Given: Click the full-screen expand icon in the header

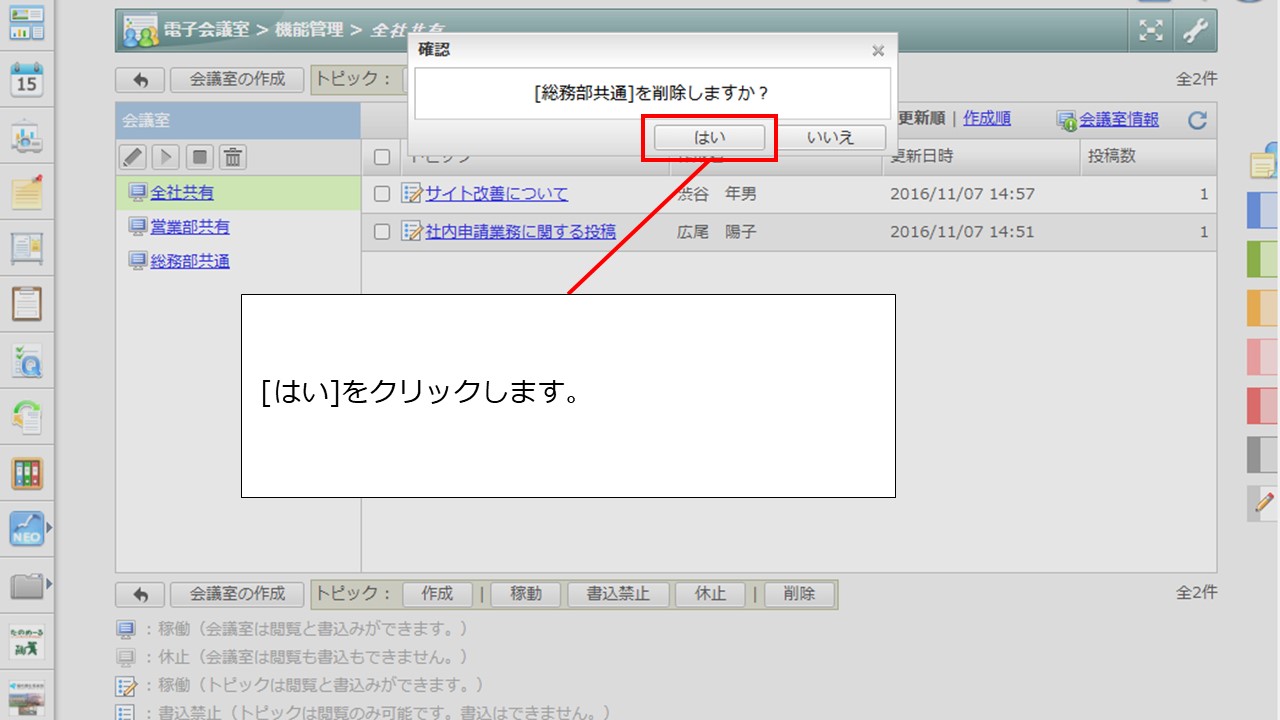Looking at the screenshot, I should [1152, 31].
